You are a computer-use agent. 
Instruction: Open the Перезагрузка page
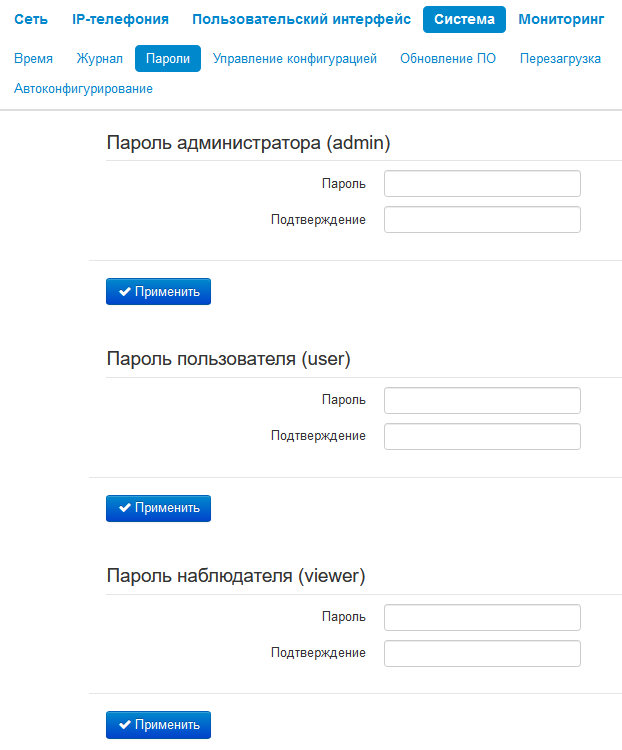click(560, 59)
